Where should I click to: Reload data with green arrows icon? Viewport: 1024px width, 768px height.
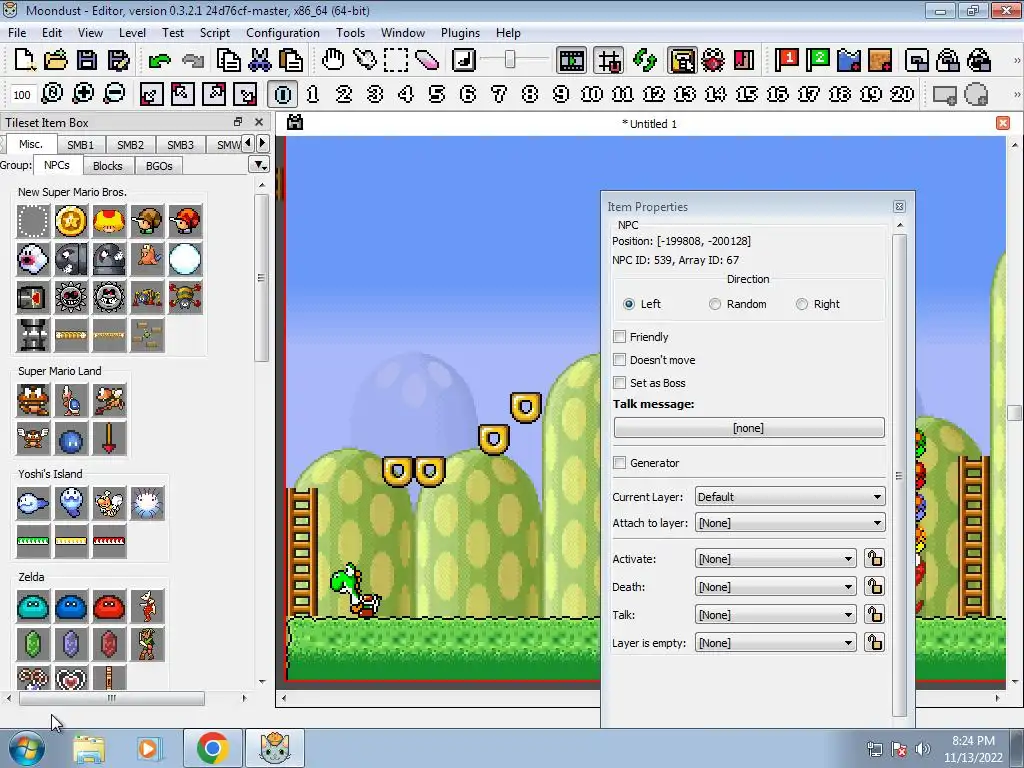[x=645, y=61]
